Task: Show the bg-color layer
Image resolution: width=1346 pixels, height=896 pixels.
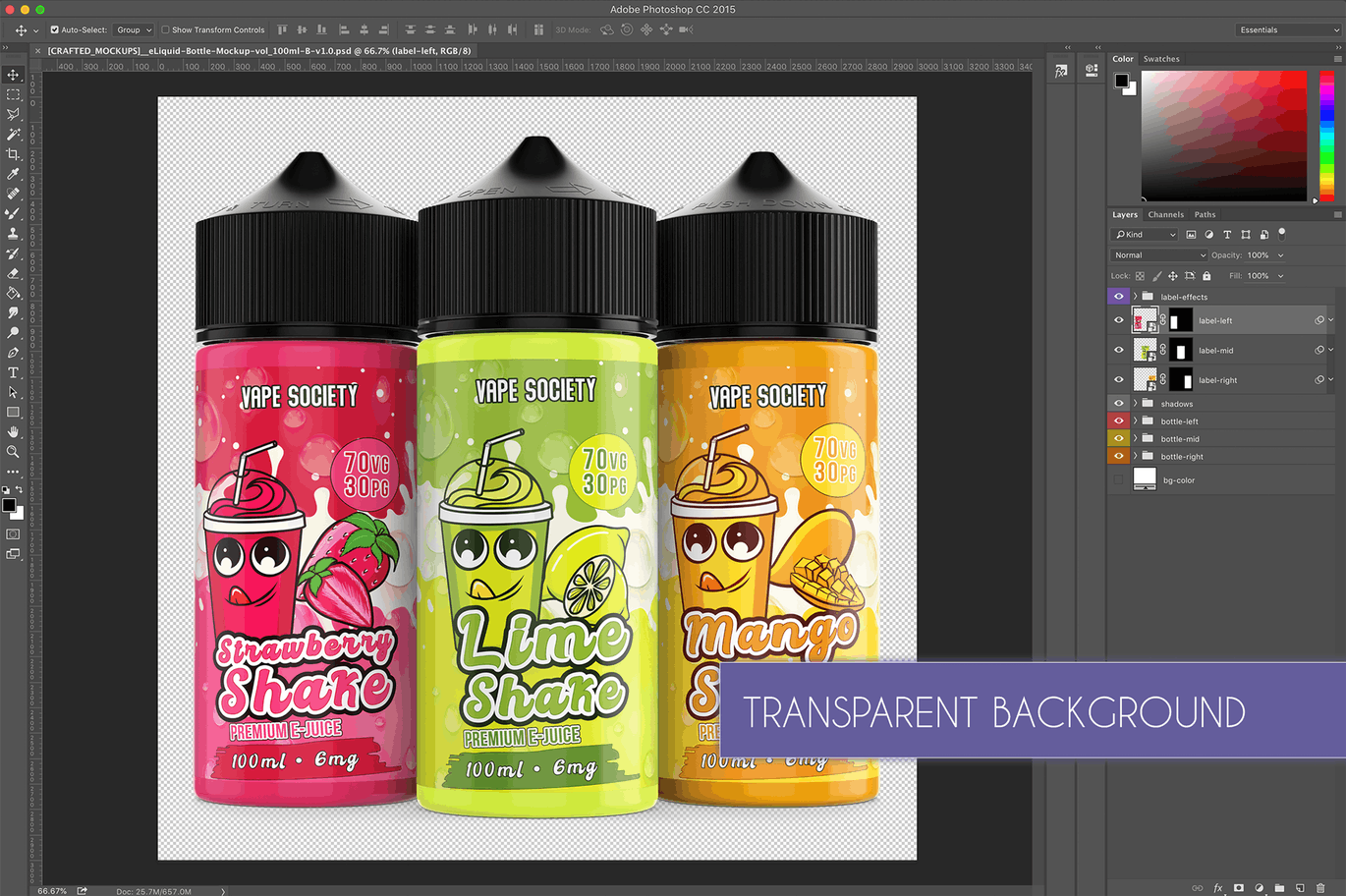Action: [1118, 479]
